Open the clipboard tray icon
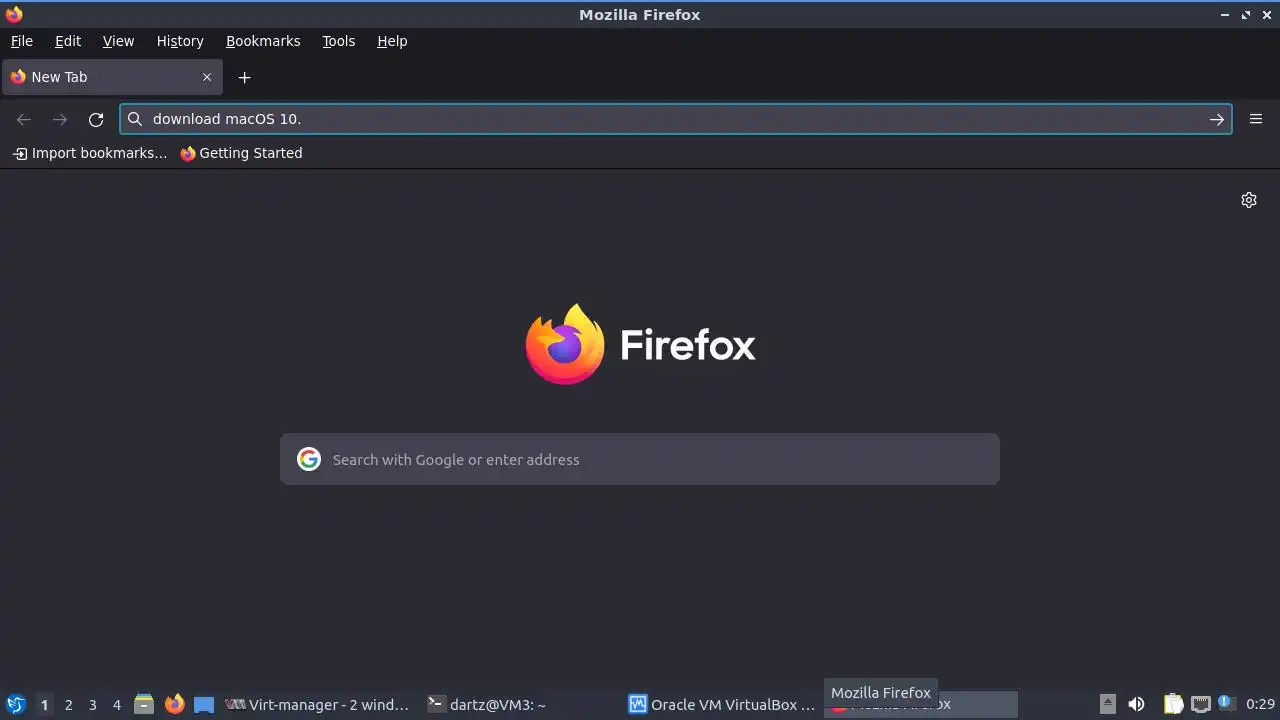The width and height of the screenshot is (1280, 720). [1173, 704]
